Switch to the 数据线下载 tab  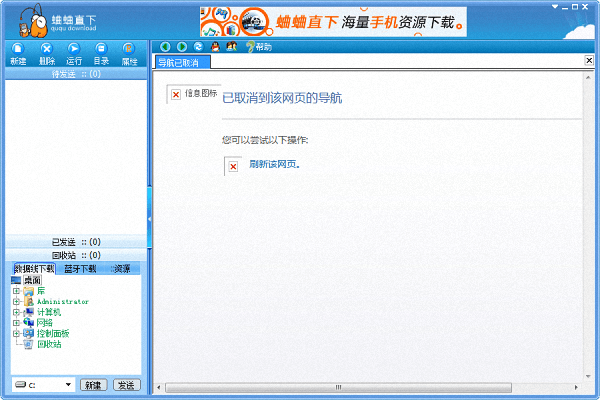click(x=34, y=269)
